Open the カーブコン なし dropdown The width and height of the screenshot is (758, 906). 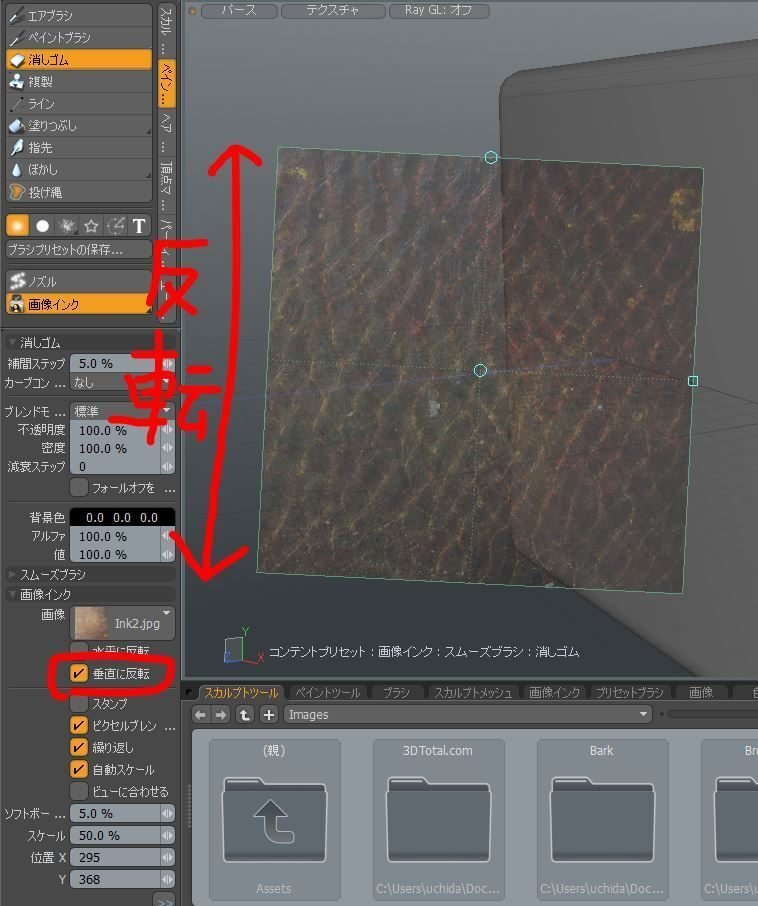click(x=122, y=382)
